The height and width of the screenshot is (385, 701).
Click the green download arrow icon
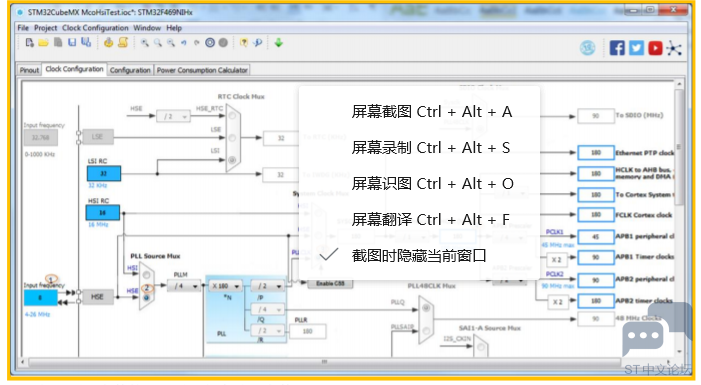279,43
